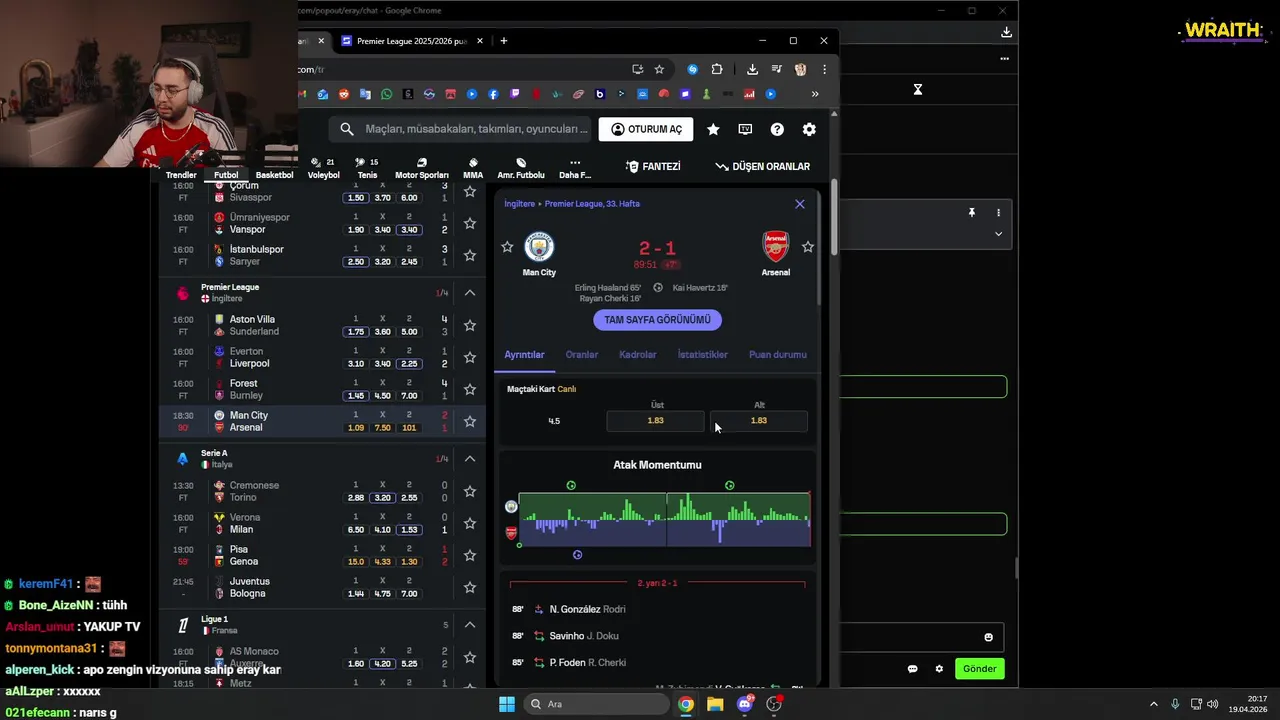The image size is (1280, 720).
Task: Open File Explorer from the taskbar
Action: coord(715,704)
